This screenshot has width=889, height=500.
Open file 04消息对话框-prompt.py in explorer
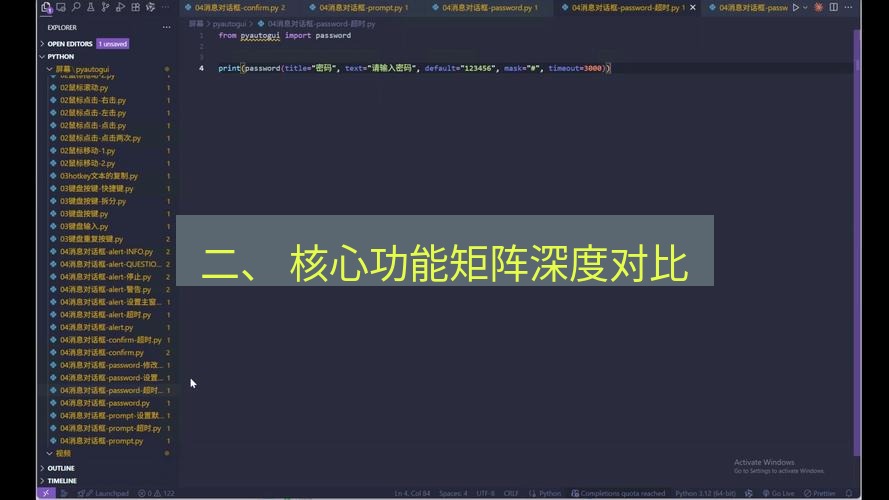[x=101, y=440]
